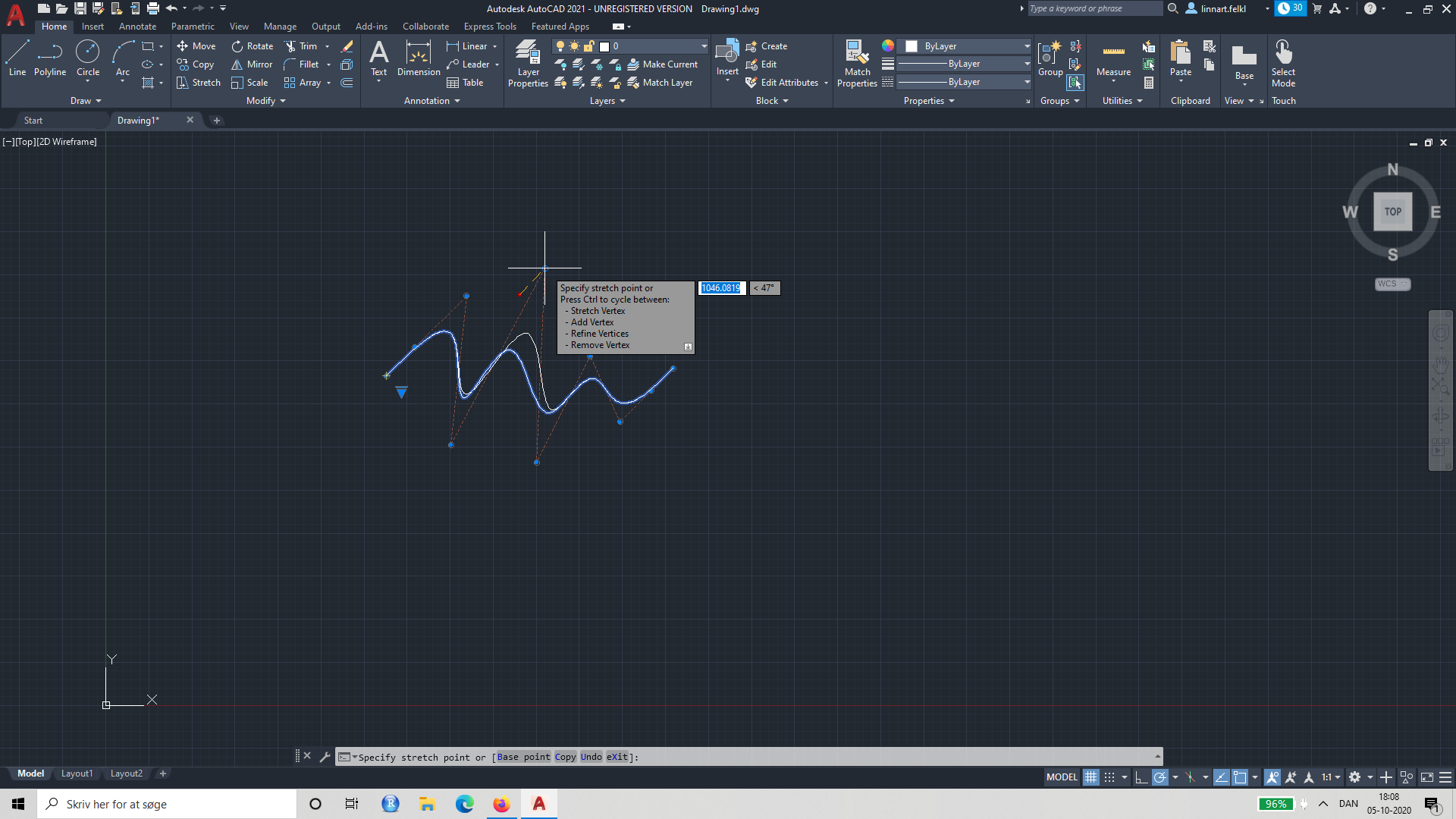Toggle ortho mode in status bar
1456x819 pixels.
point(1141,777)
